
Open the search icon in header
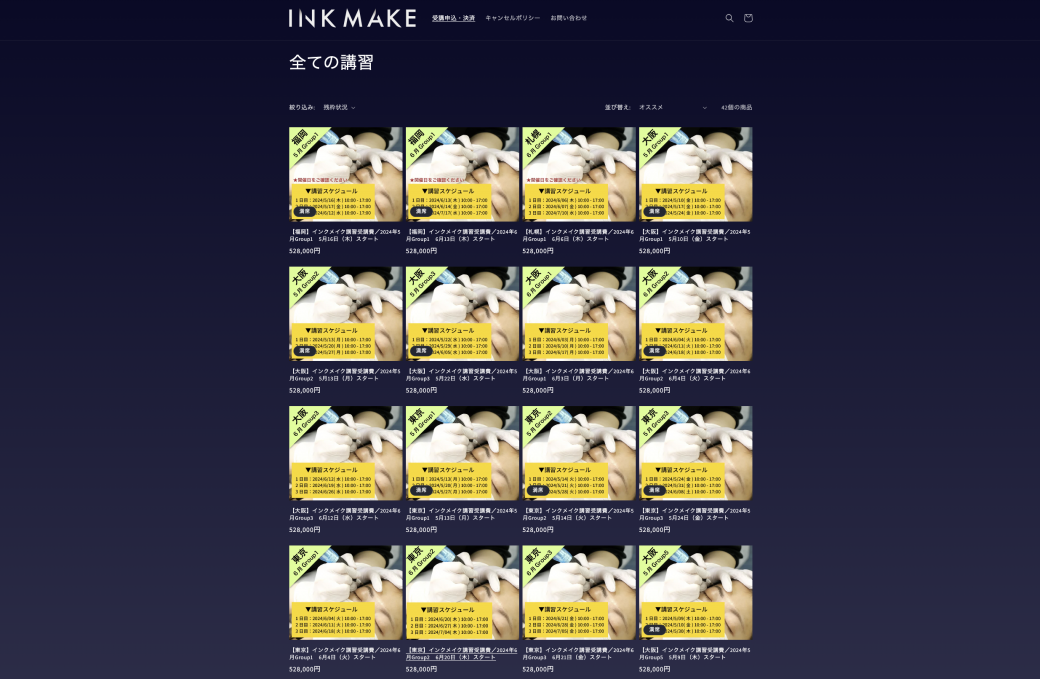(x=729, y=18)
